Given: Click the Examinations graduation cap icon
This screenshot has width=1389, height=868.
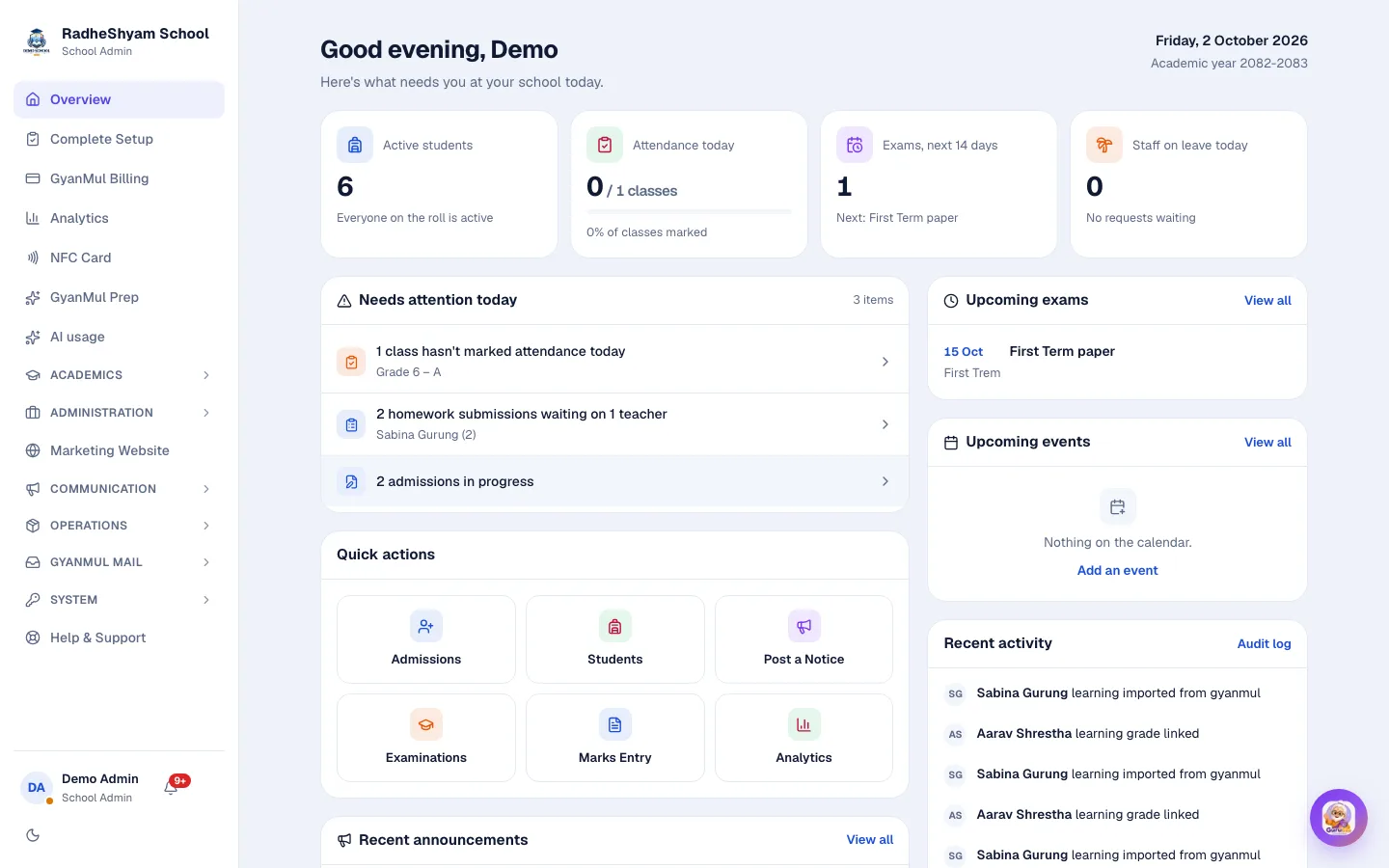Looking at the screenshot, I should (x=426, y=725).
